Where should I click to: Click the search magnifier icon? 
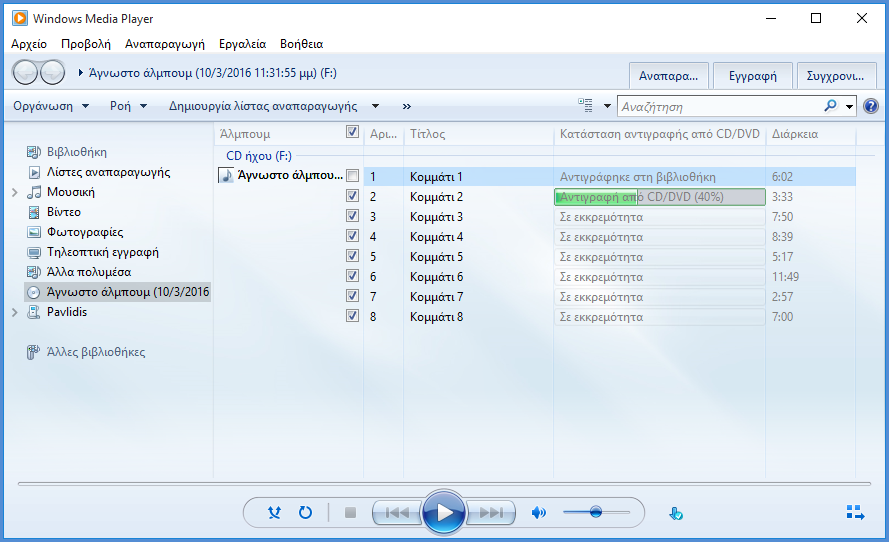pos(830,106)
